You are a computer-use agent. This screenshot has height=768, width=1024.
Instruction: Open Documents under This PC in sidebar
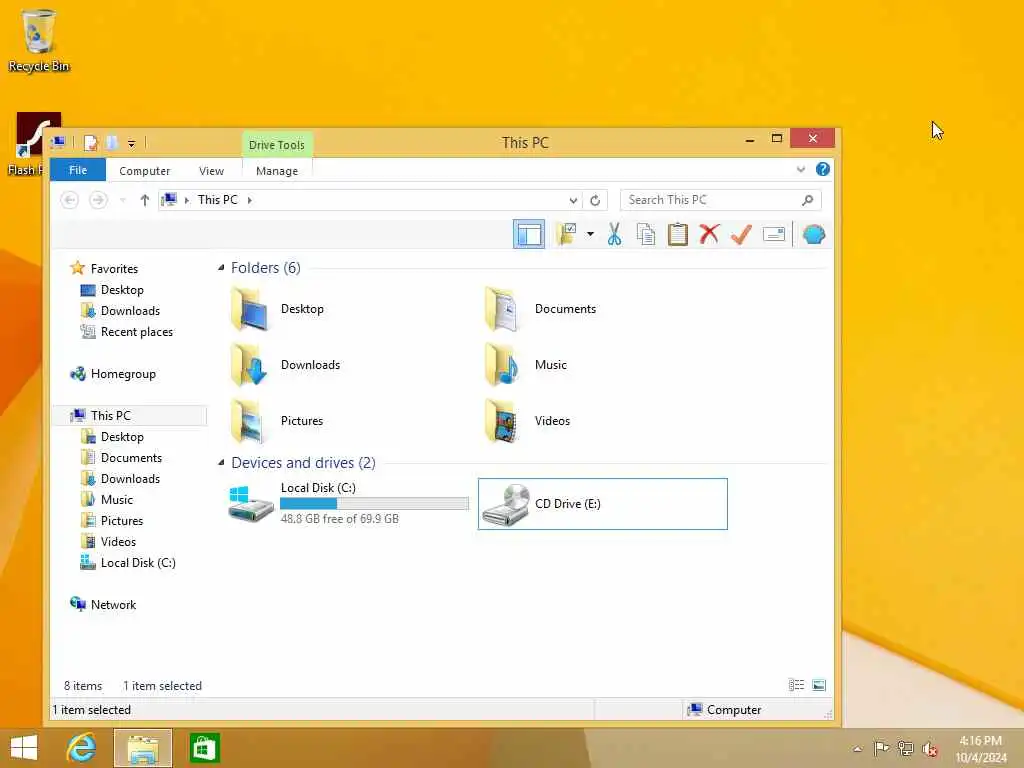coord(131,458)
